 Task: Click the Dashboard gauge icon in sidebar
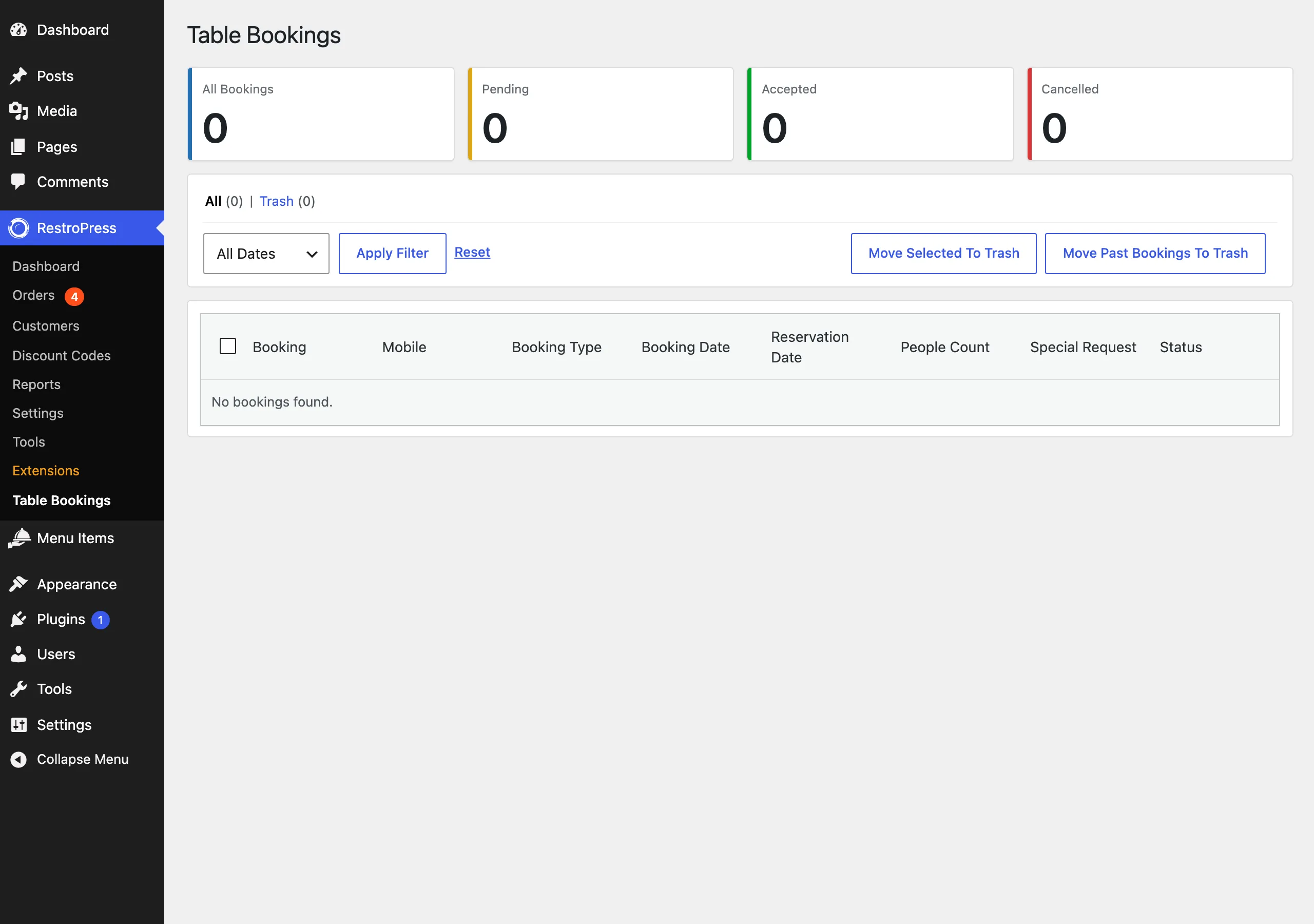(18, 30)
